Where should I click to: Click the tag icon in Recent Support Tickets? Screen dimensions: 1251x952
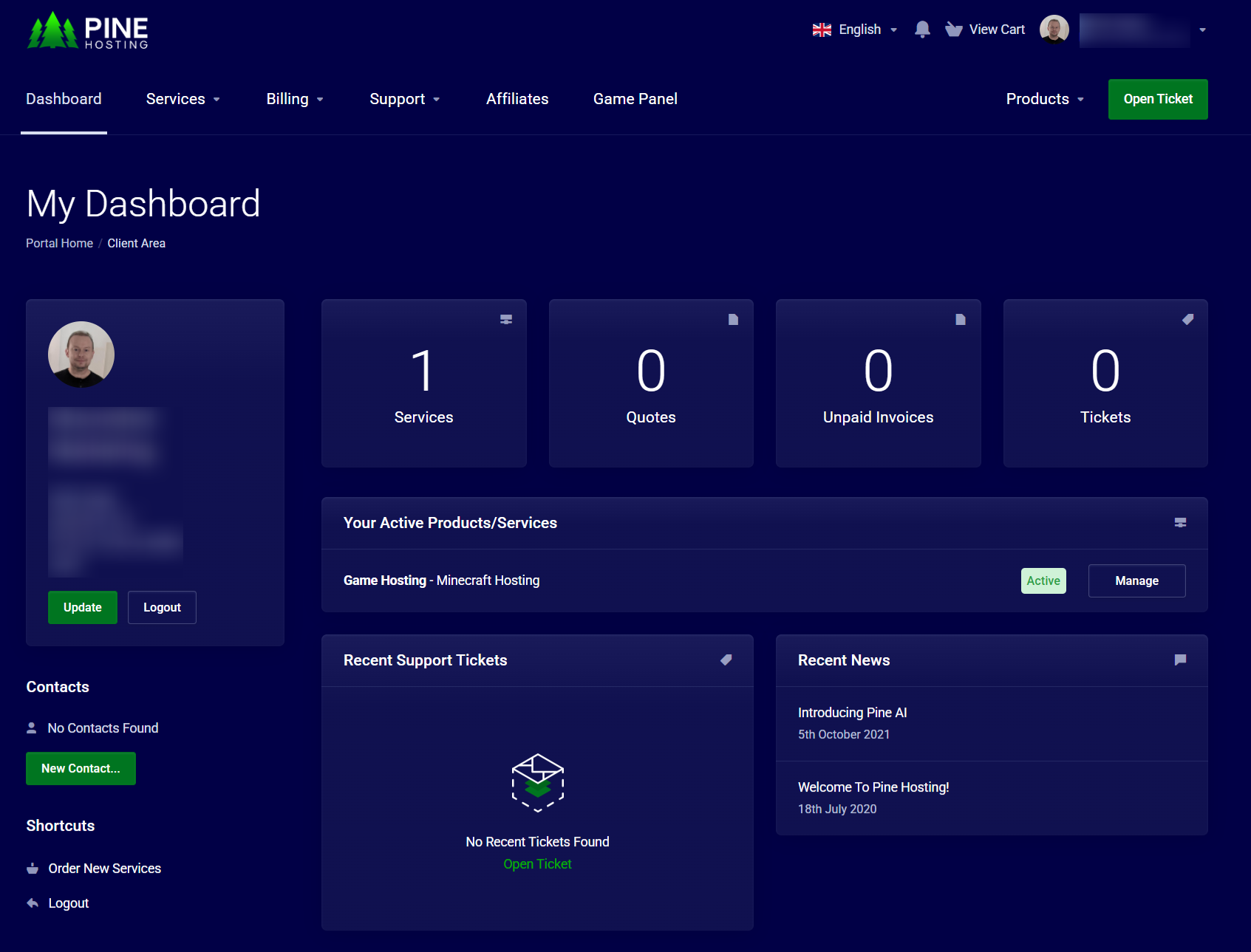726,660
